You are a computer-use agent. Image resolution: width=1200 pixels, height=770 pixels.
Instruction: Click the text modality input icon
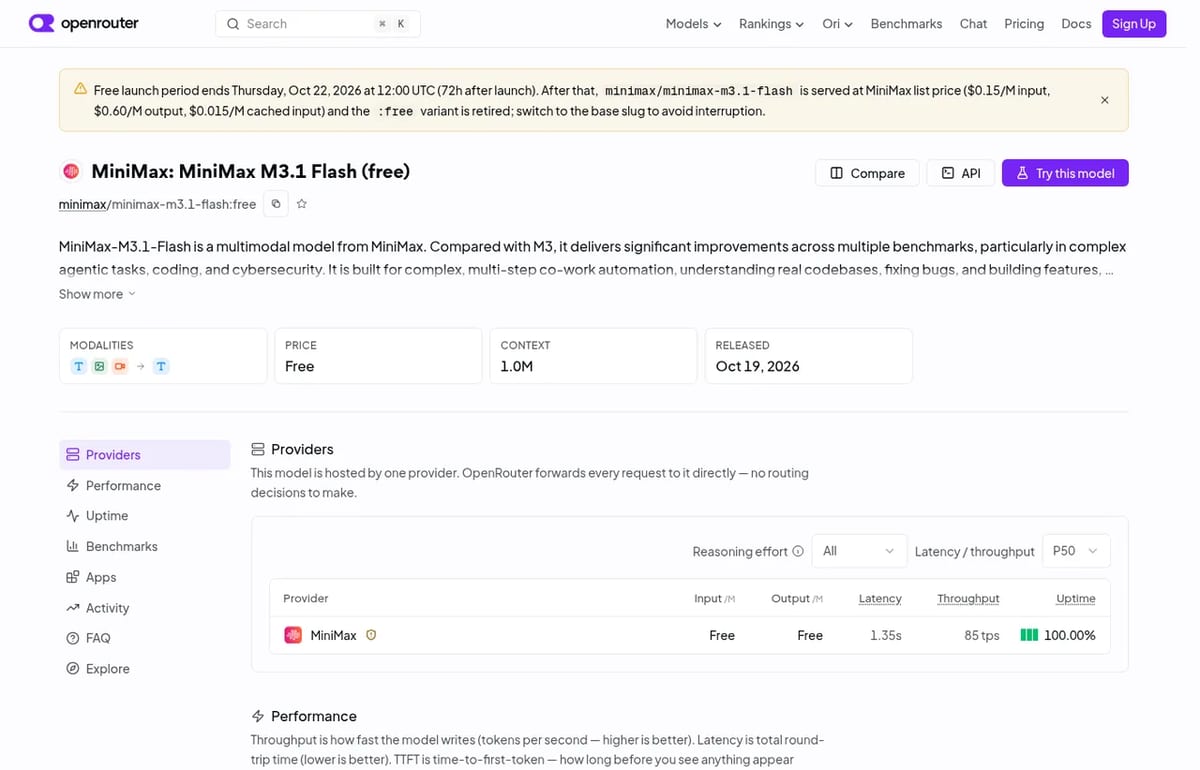[x=79, y=367]
